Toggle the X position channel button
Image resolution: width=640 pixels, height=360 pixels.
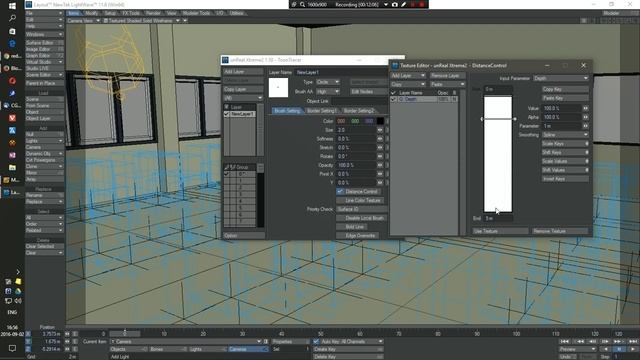(x=28, y=334)
